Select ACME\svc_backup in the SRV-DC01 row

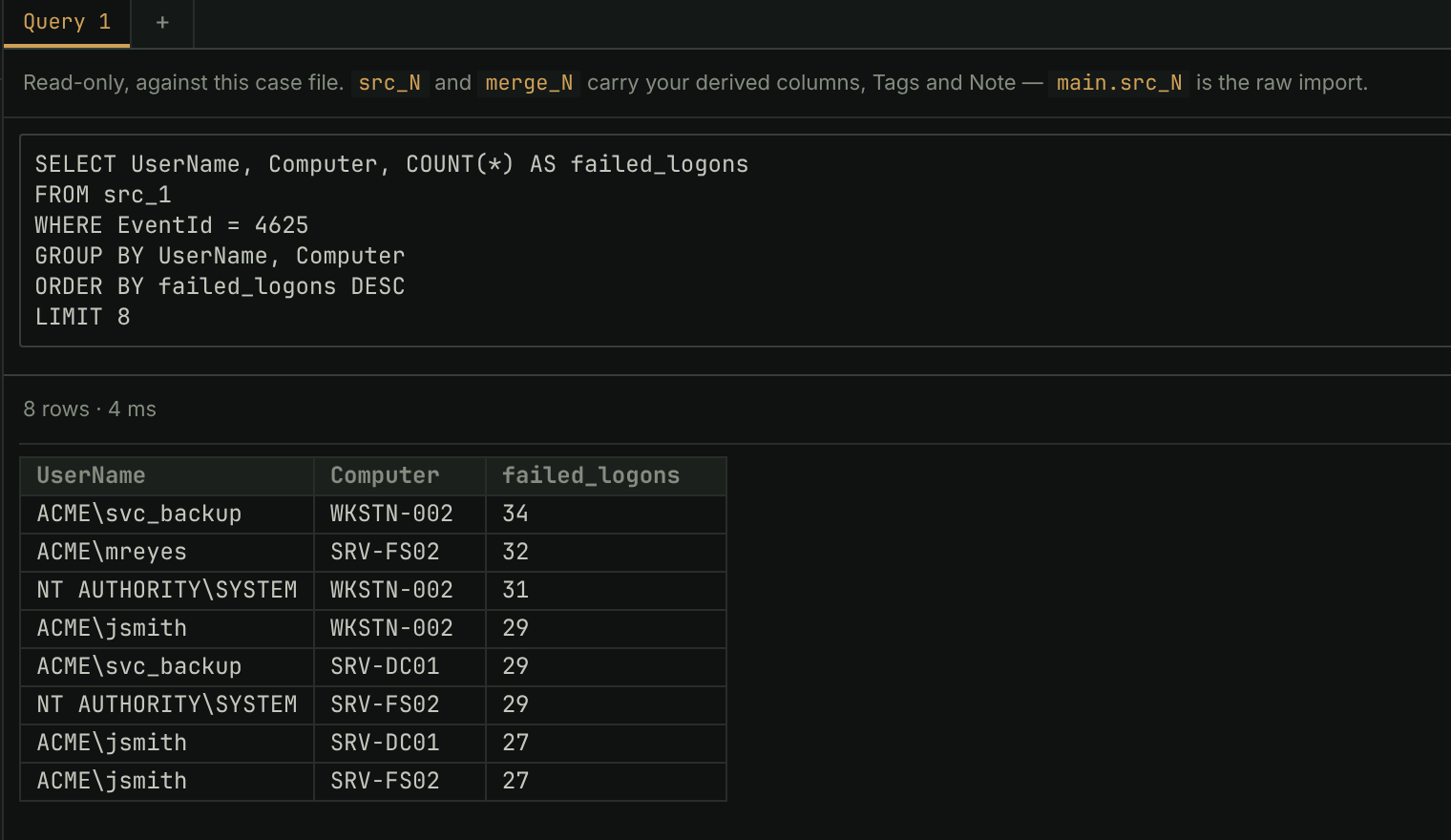(x=167, y=666)
